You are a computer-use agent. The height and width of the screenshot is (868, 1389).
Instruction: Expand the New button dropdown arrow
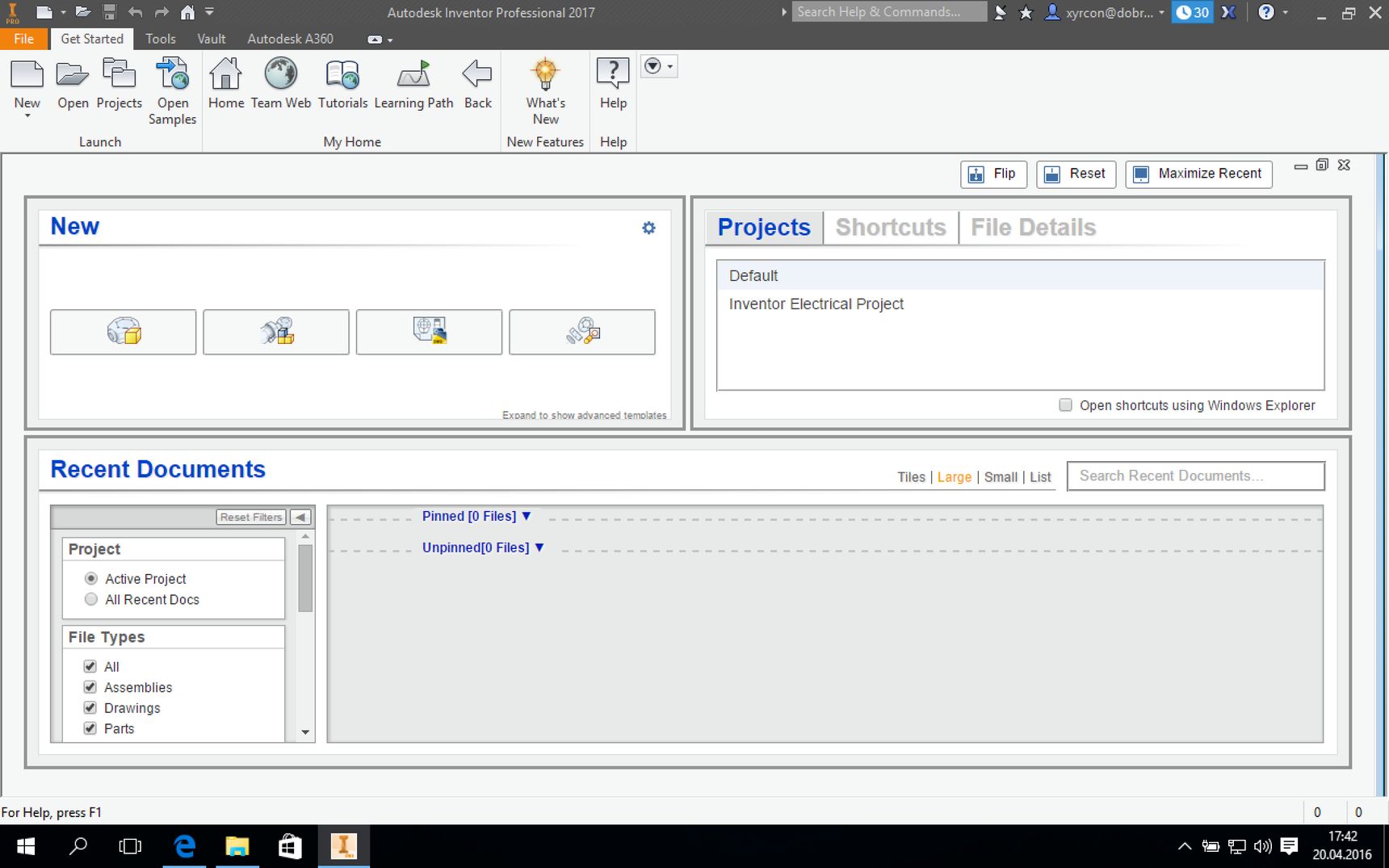pos(27,116)
